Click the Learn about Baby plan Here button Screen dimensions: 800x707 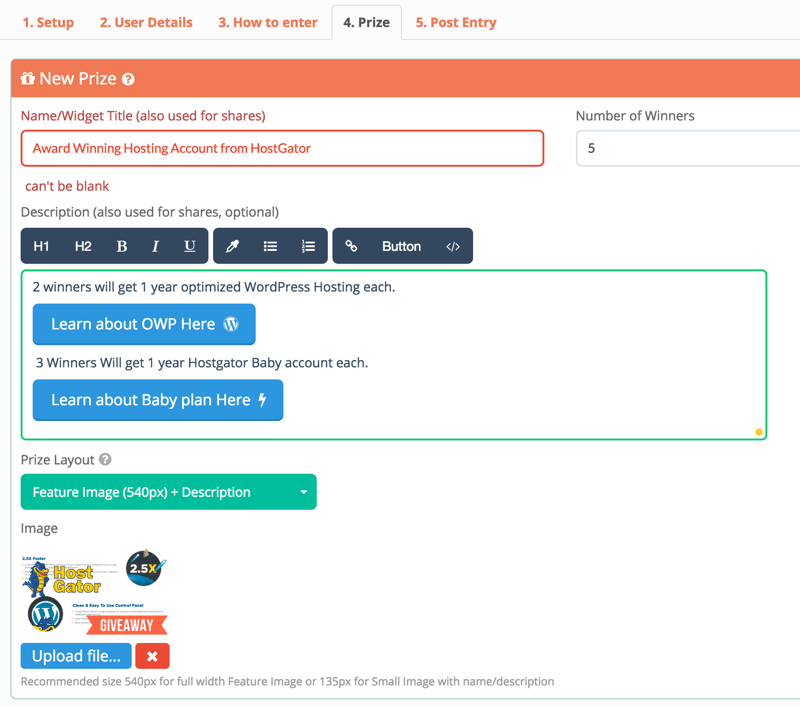pos(158,400)
